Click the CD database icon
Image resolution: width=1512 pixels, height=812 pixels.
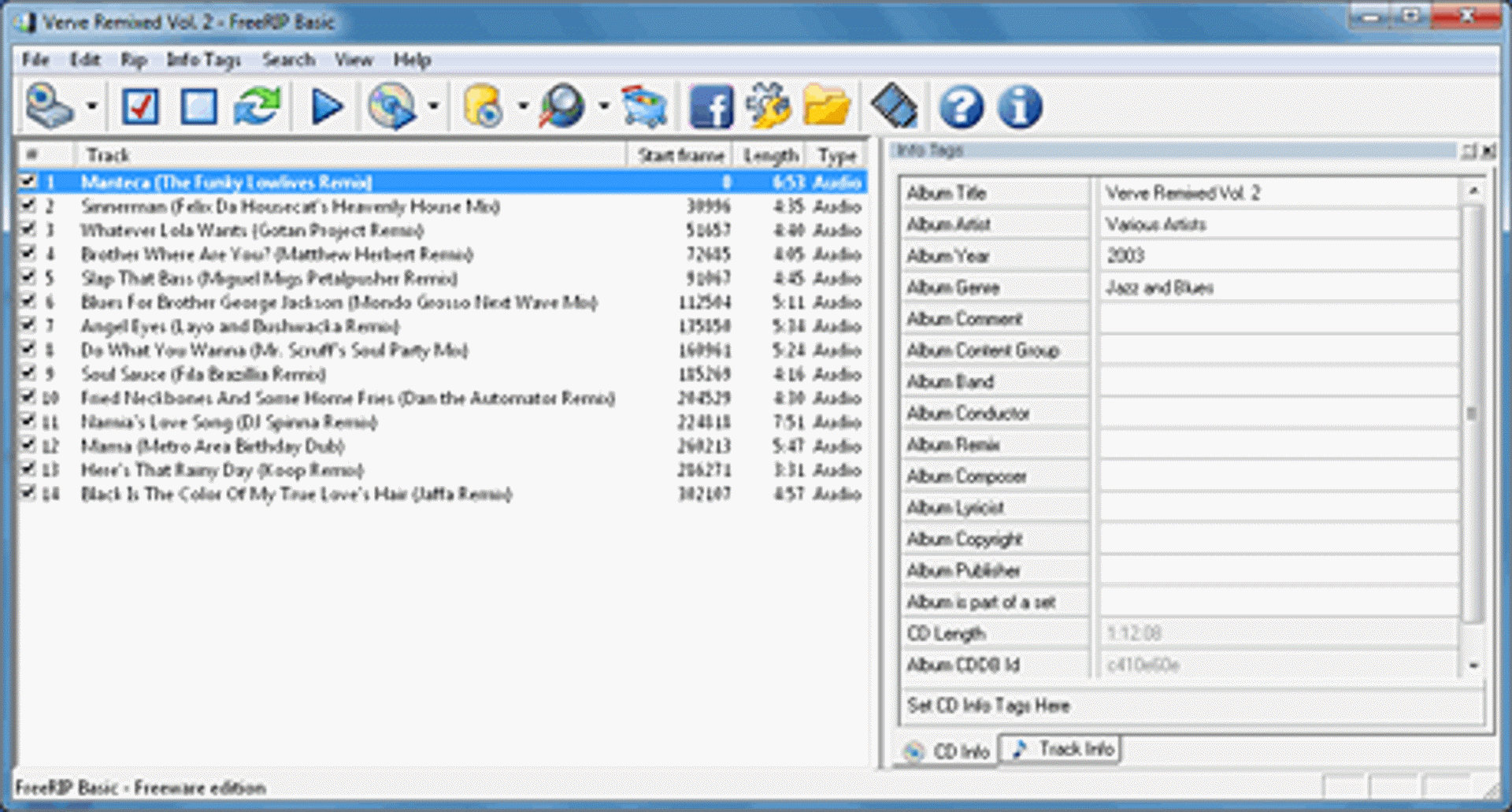click(483, 106)
